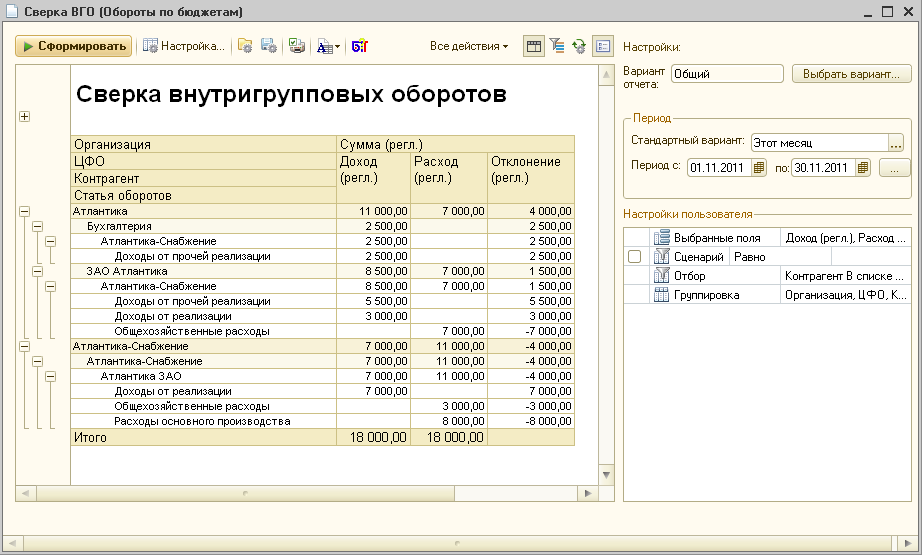Click the open saved settings folder icon
This screenshot has height=555, width=922.
[245, 46]
